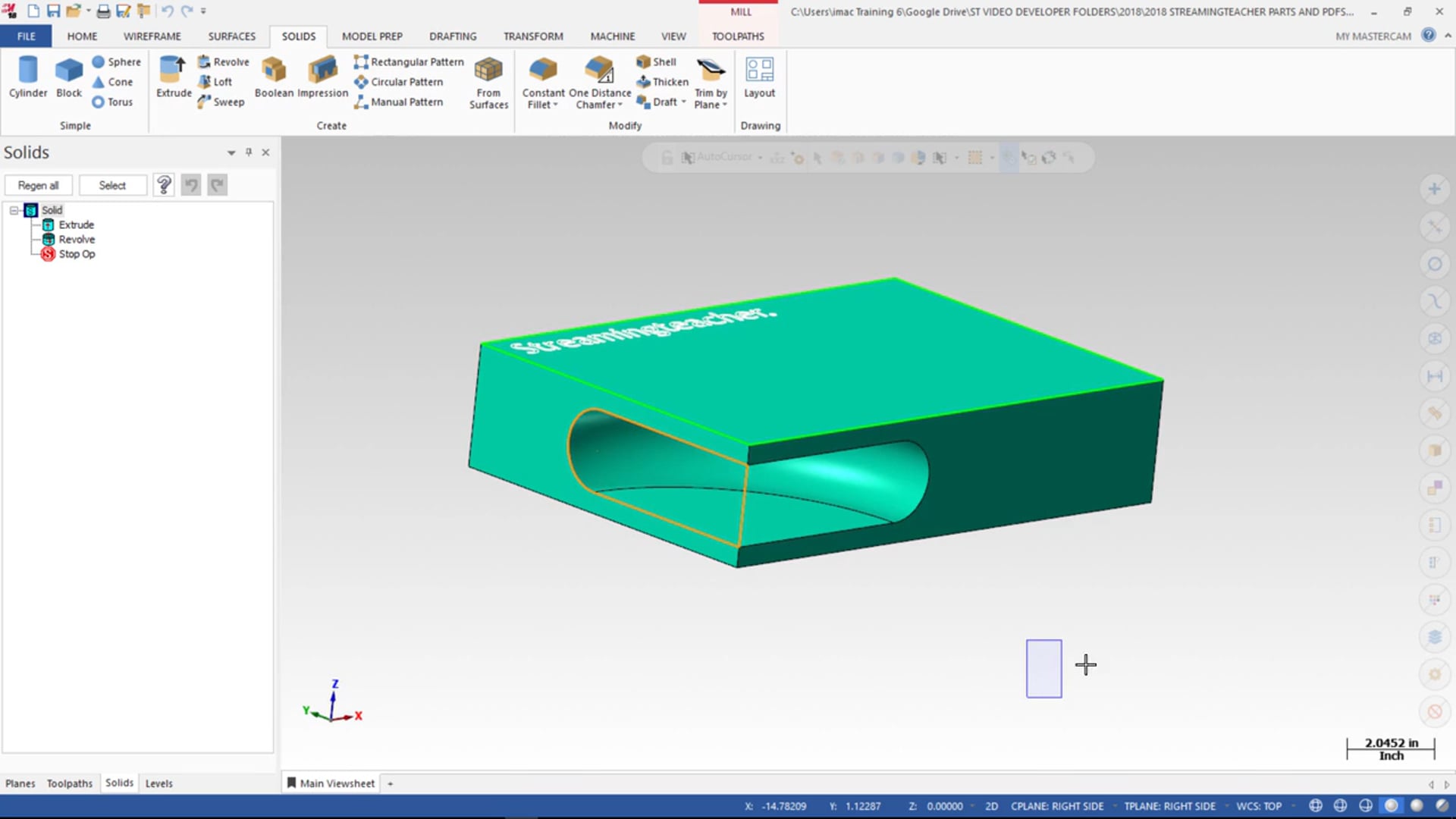Click the Main Viewsheet tab
The height and width of the screenshot is (819, 1456).
click(x=331, y=783)
